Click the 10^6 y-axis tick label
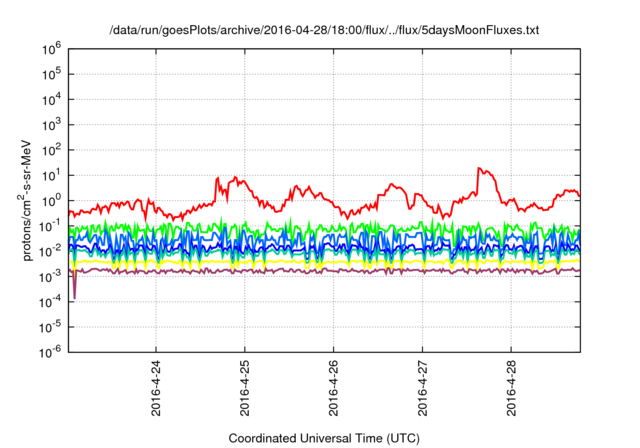This screenshot has height=448, width=640. pos(51,49)
